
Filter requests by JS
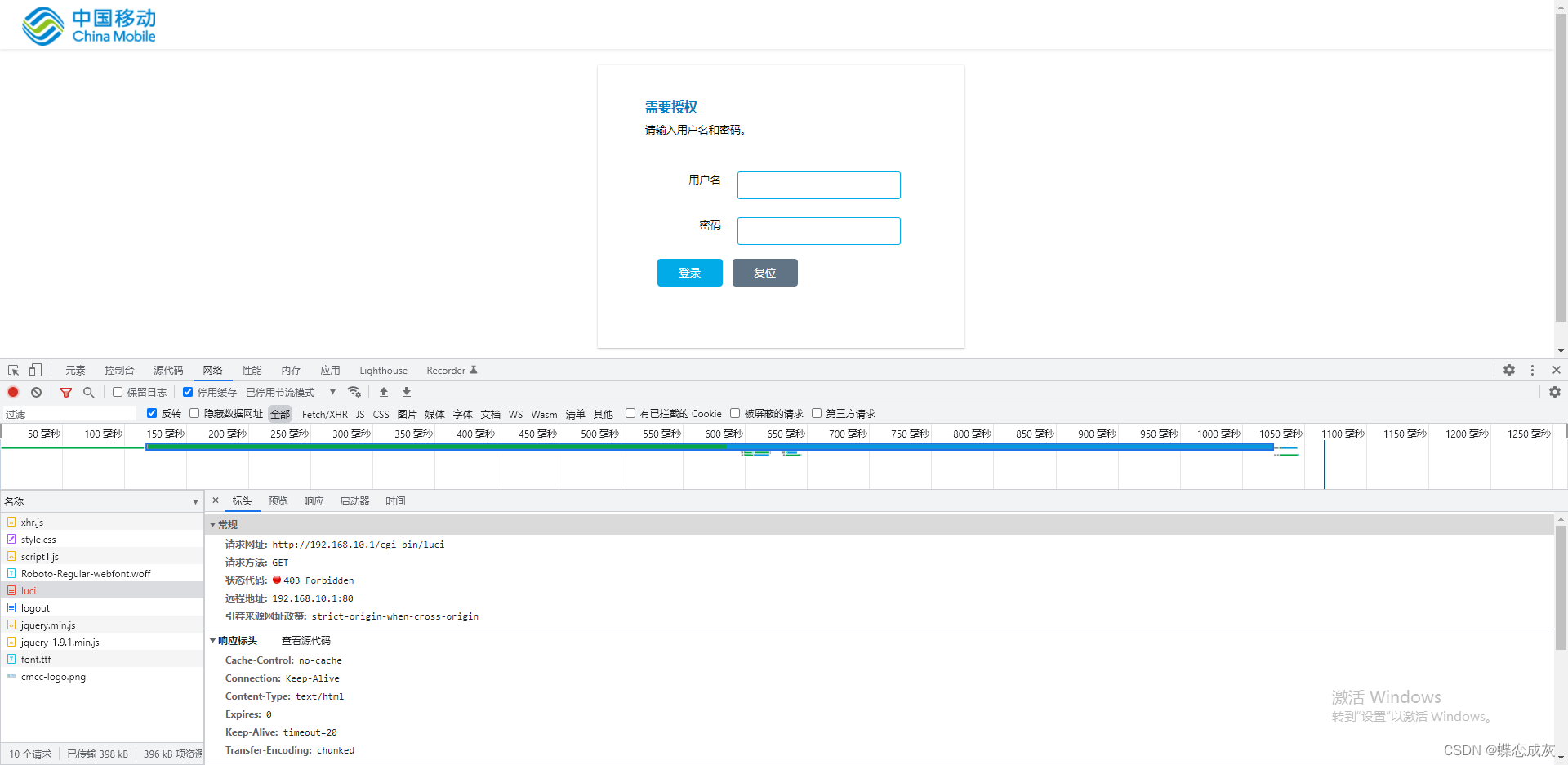pos(360,414)
